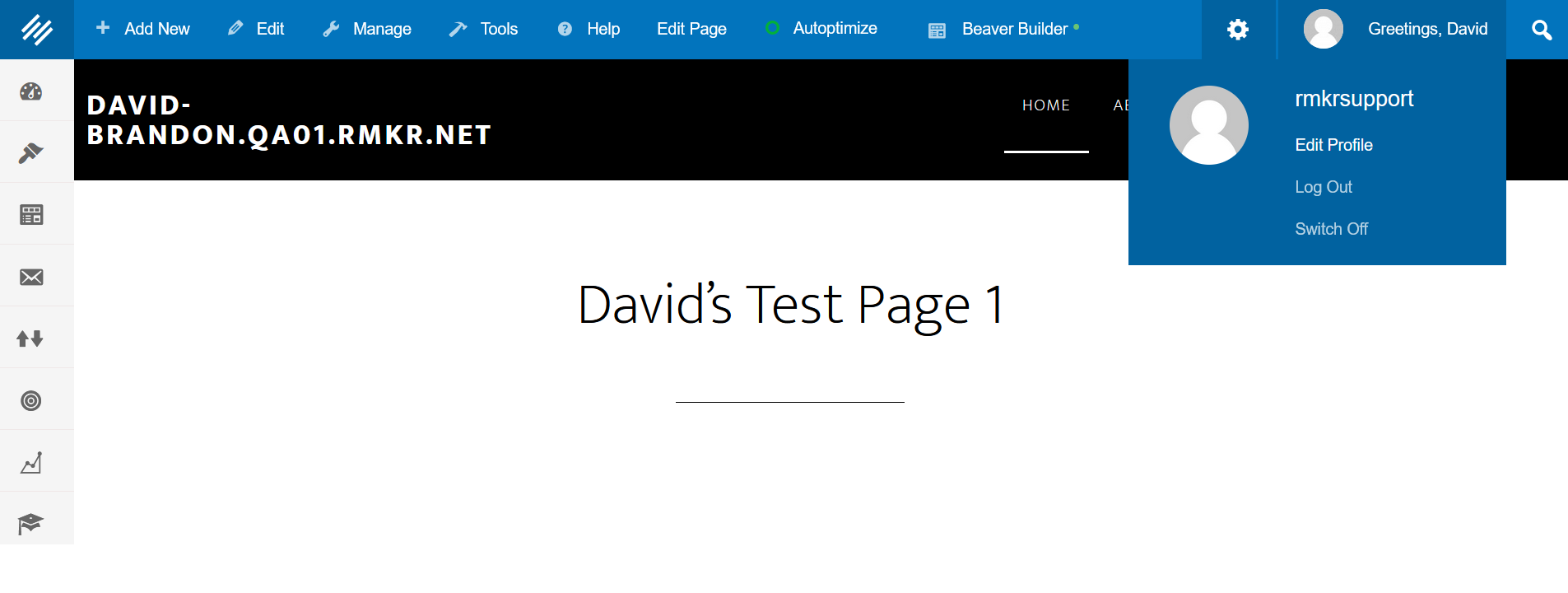Click the layout table icon in sidebar
This screenshot has width=1568, height=593.
click(31, 215)
